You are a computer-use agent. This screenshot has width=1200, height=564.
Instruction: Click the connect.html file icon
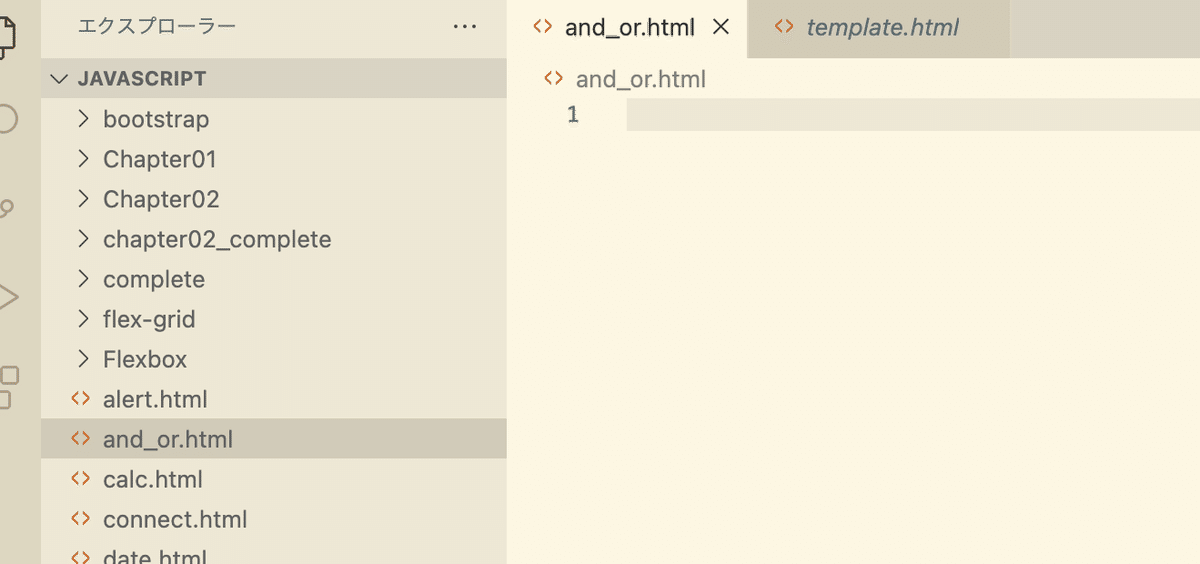click(80, 519)
